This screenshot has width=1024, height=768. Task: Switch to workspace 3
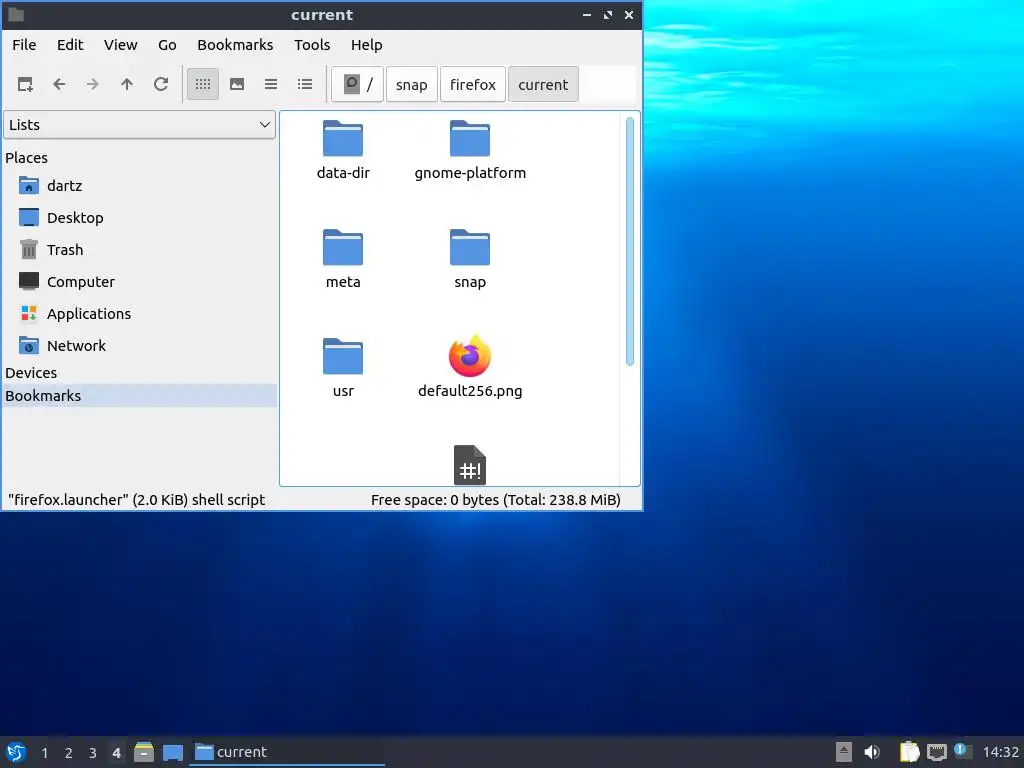point(93,753)
